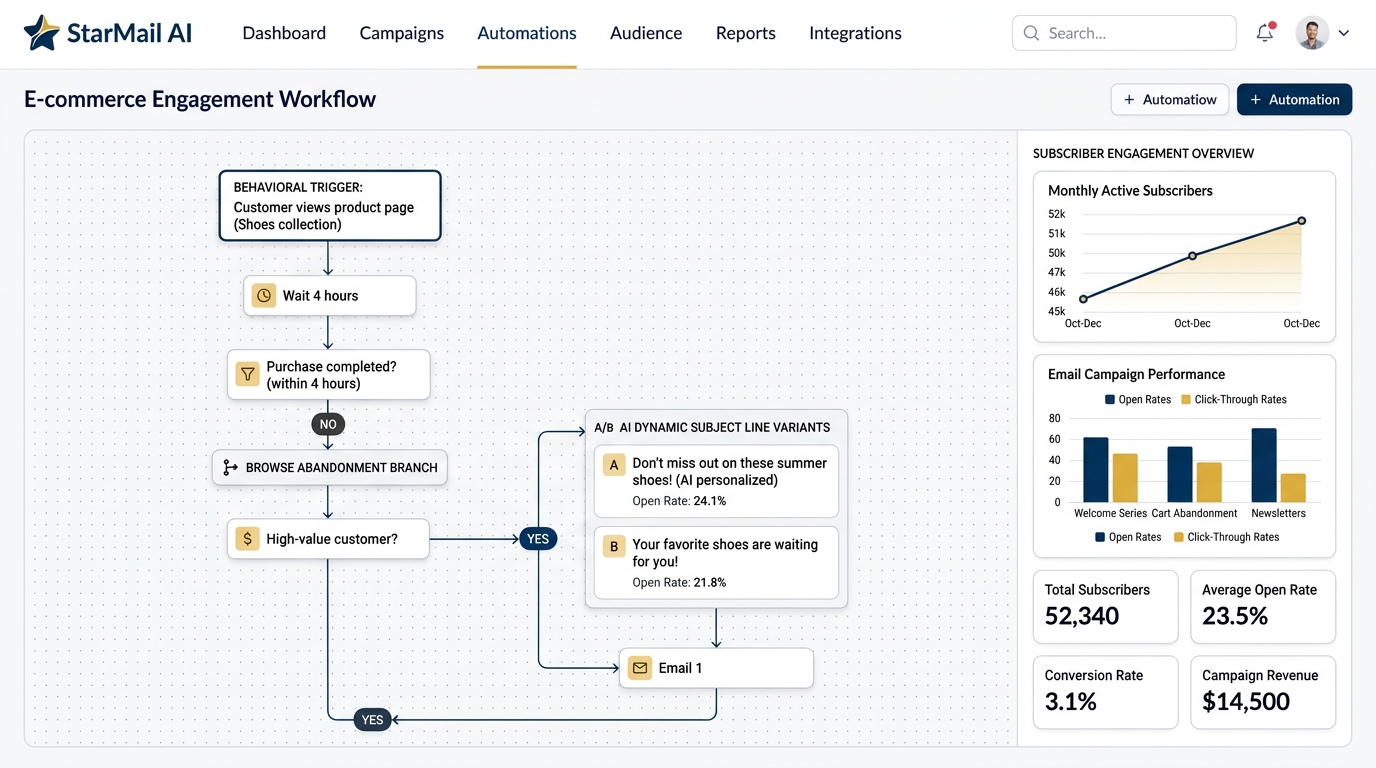The width and height of the screenshot is (1376, 768).
Task: Click the A/B AI Dynamic Subject Line Variants header
Action: point(712,427)
